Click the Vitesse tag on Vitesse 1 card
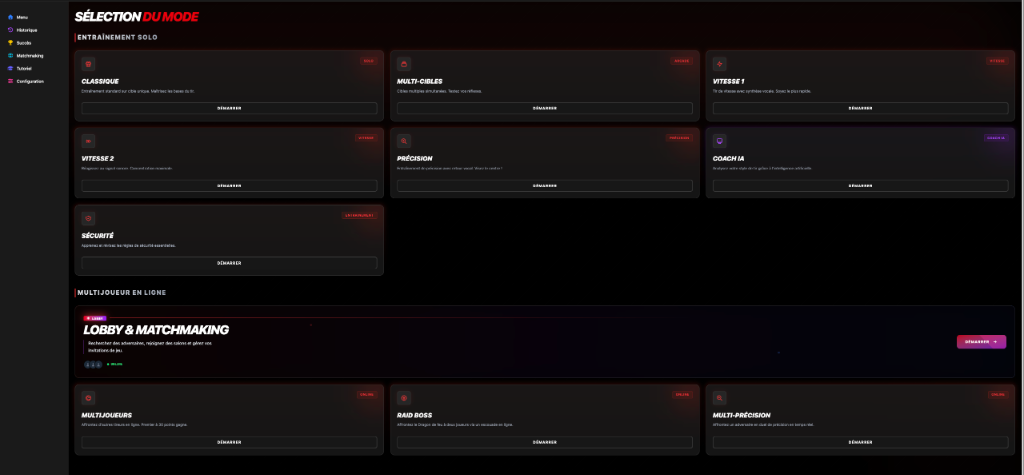Viewport: 1024px width, 475px height. click(997, 61)
